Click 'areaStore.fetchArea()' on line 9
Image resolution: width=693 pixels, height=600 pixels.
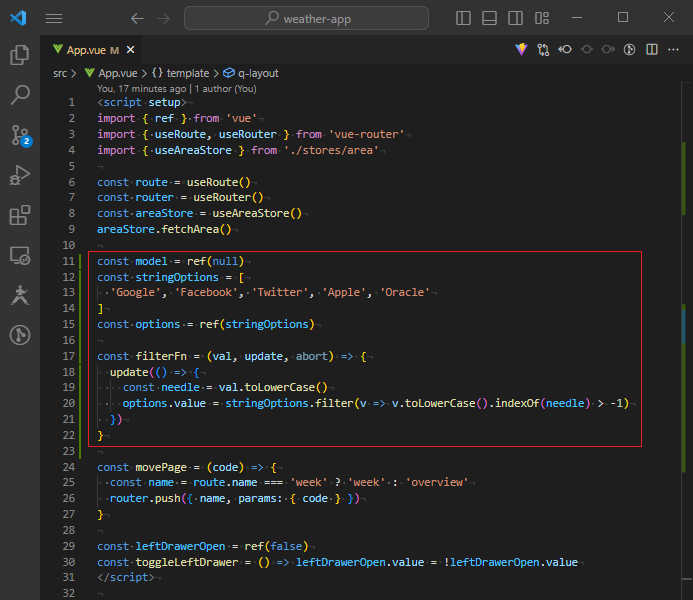(164, 229)
